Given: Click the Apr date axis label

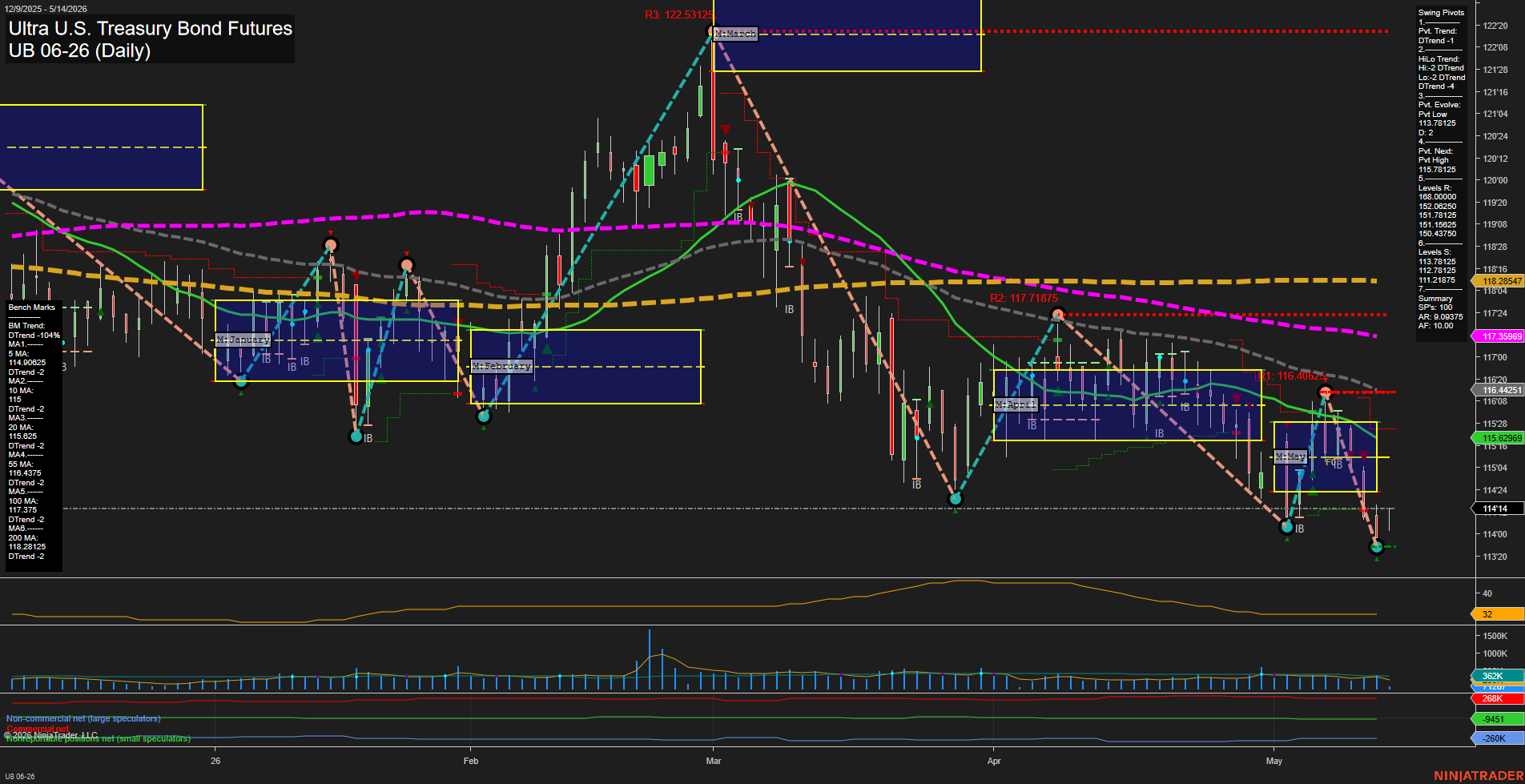Looking at the screenshot, I should click(994, 761).
